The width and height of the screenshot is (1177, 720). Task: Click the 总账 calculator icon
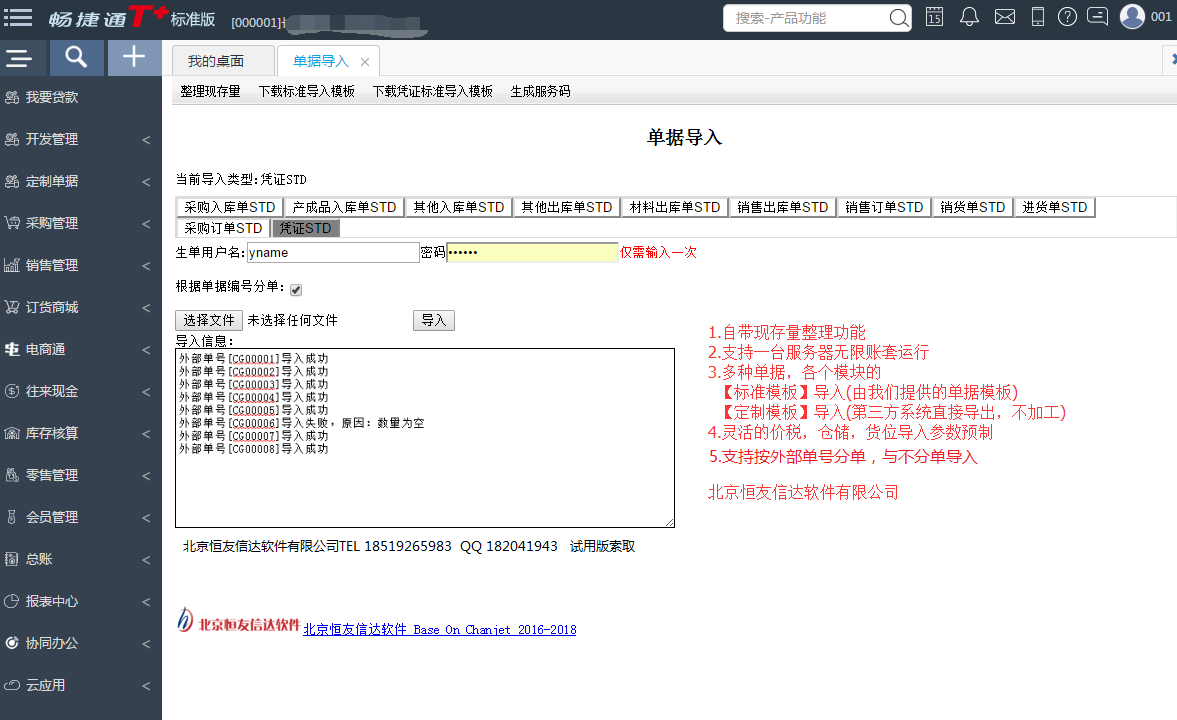pyautogui.click(x=12, y=559)
